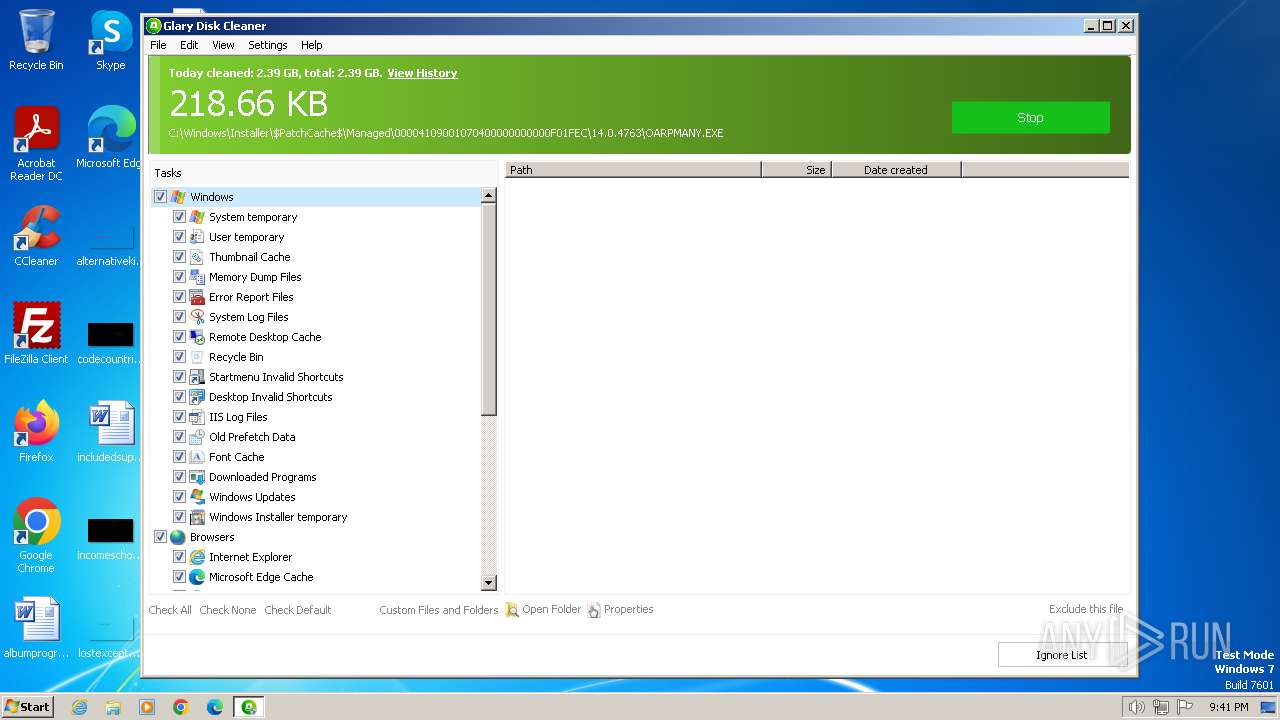Open Chrome from the taskbar
Viewport: 1280px width, 720px height.
(181, 707)
